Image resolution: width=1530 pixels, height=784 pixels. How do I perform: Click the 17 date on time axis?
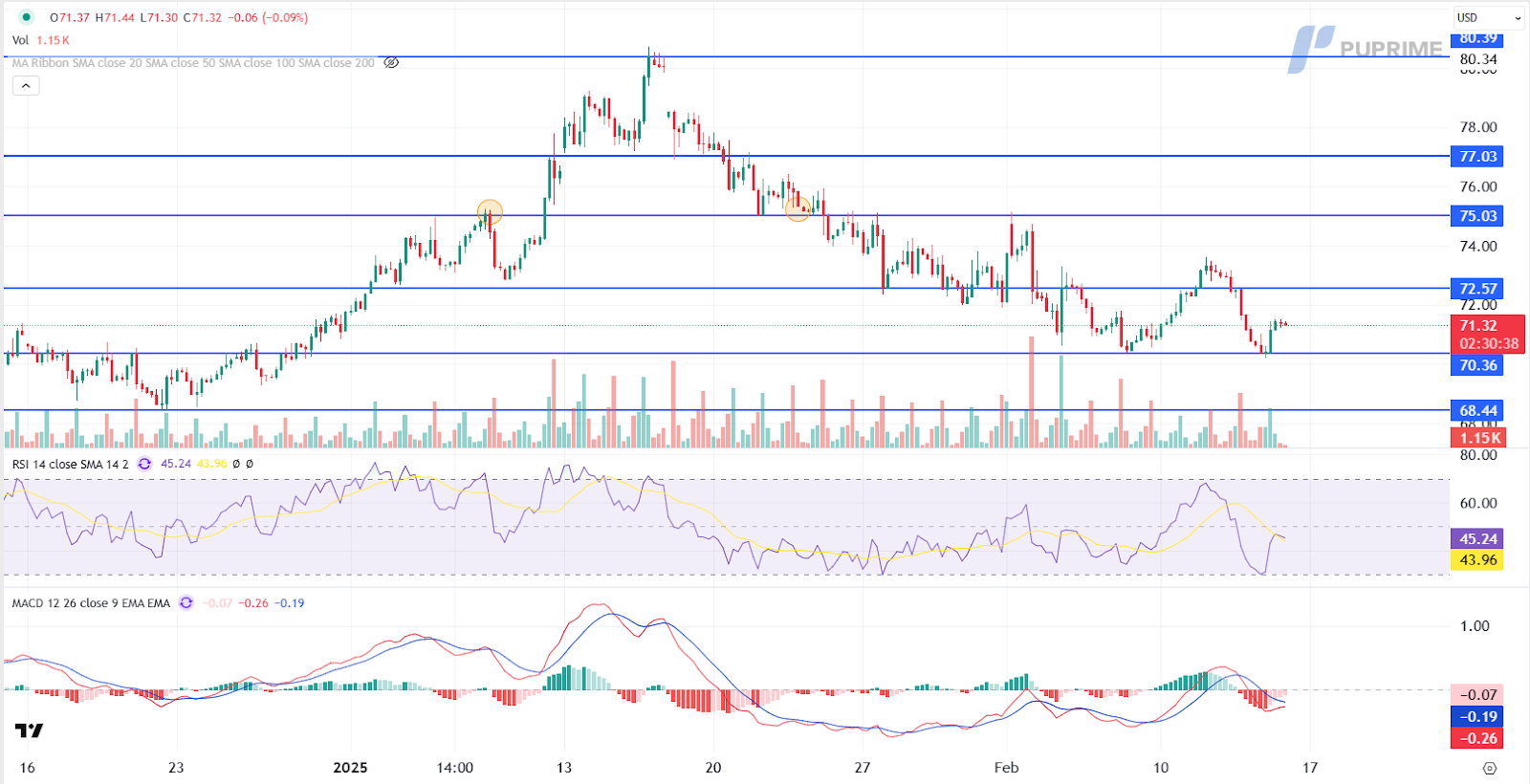1310,768
